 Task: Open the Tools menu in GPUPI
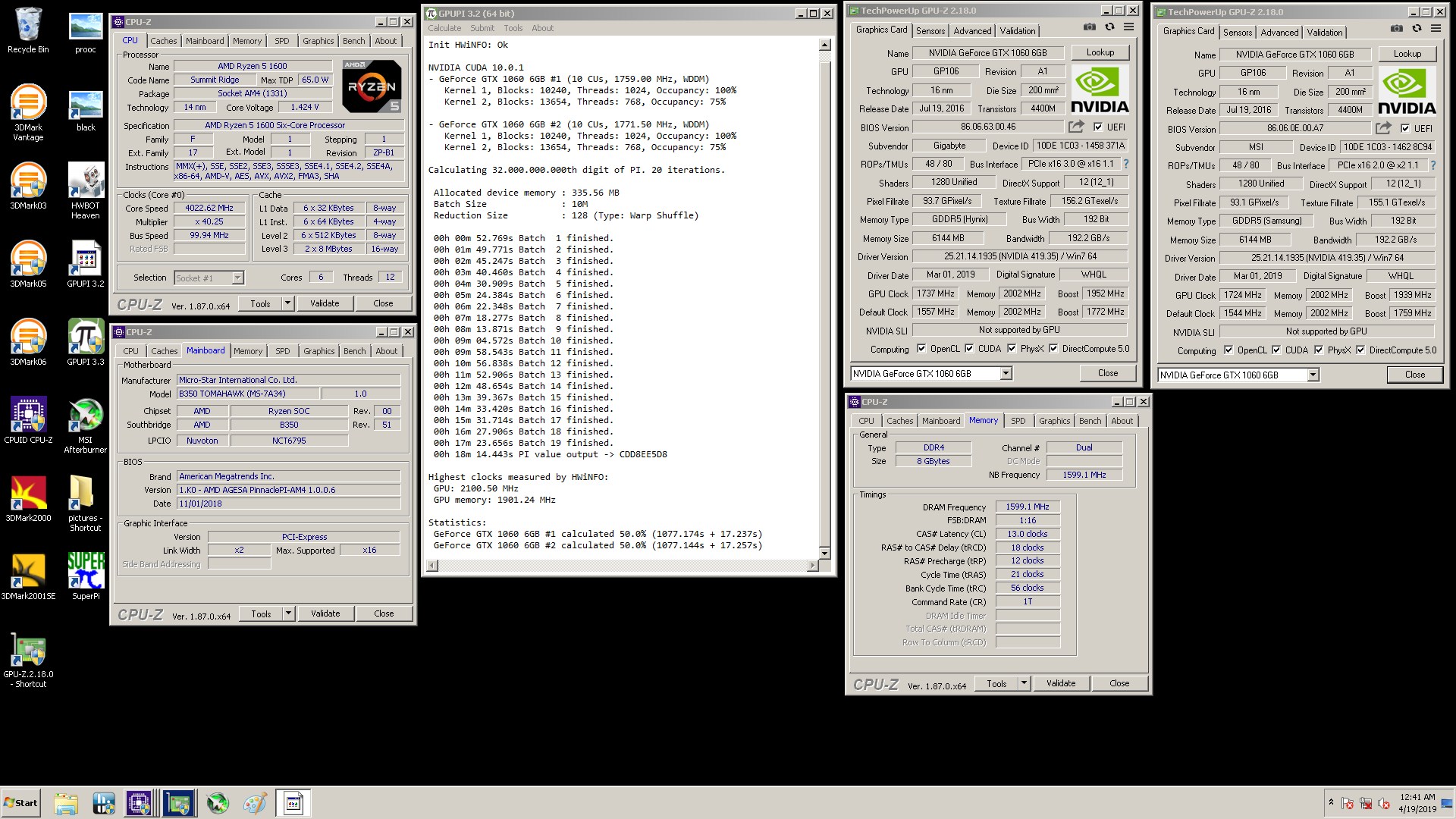click(513, 28)
